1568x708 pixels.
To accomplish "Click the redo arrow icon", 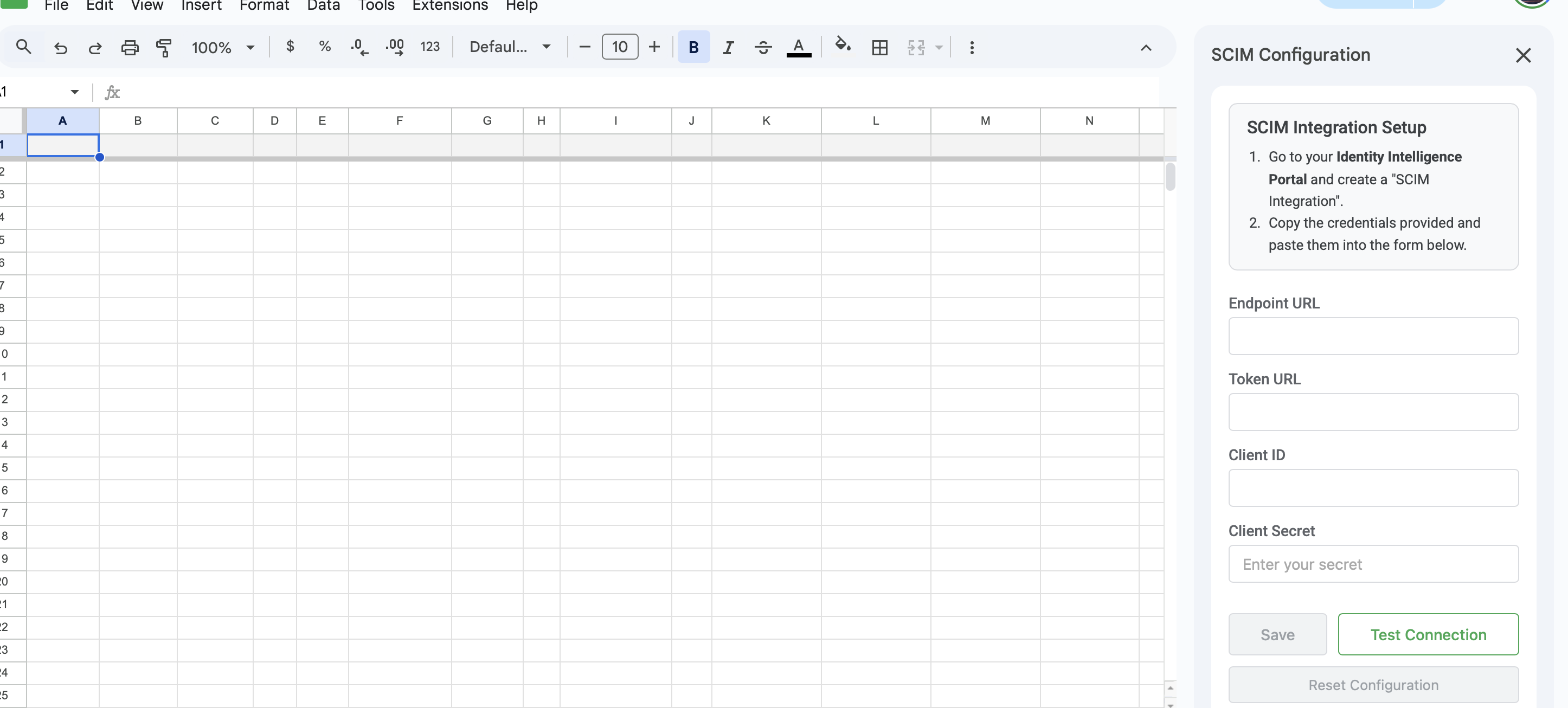I will [x=94, y=47].
